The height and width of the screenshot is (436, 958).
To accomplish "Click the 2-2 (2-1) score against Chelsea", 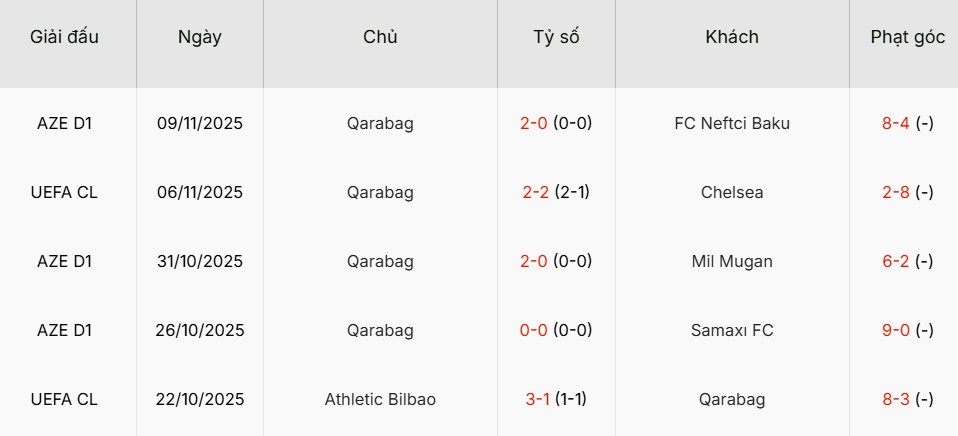I will [556, 193].
